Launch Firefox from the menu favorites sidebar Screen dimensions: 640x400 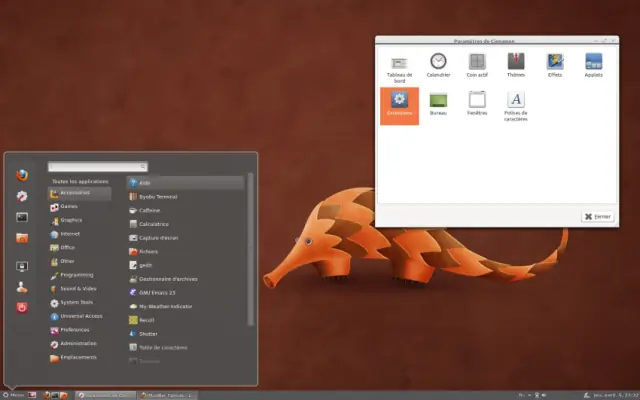[x=22, y=175]
